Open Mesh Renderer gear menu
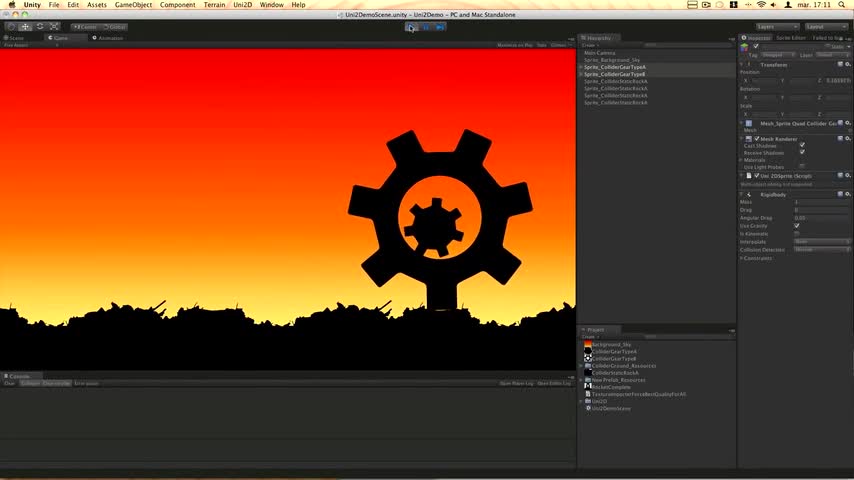 pyautogui.click(x=847, y=139)
